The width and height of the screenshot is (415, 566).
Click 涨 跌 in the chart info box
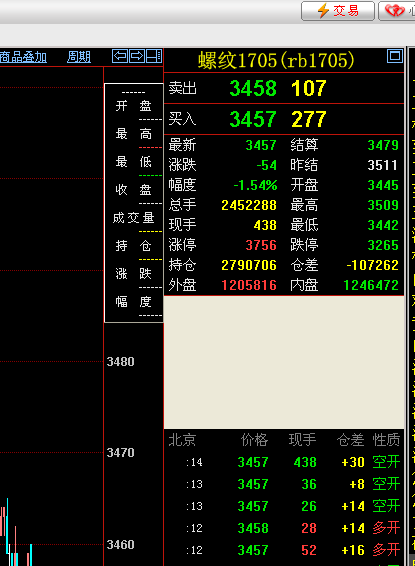[134, 274]
